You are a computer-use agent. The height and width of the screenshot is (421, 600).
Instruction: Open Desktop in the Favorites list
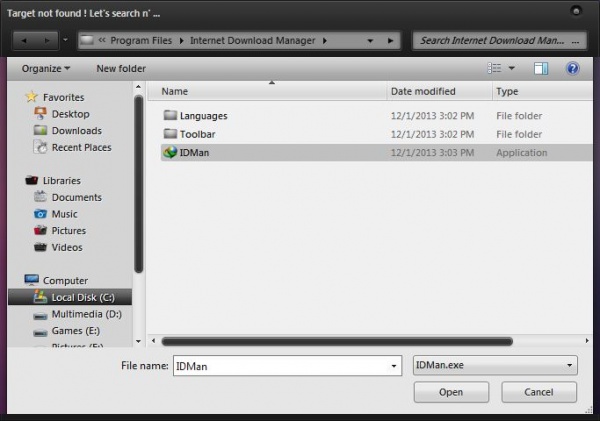click(x=70, y=114)
